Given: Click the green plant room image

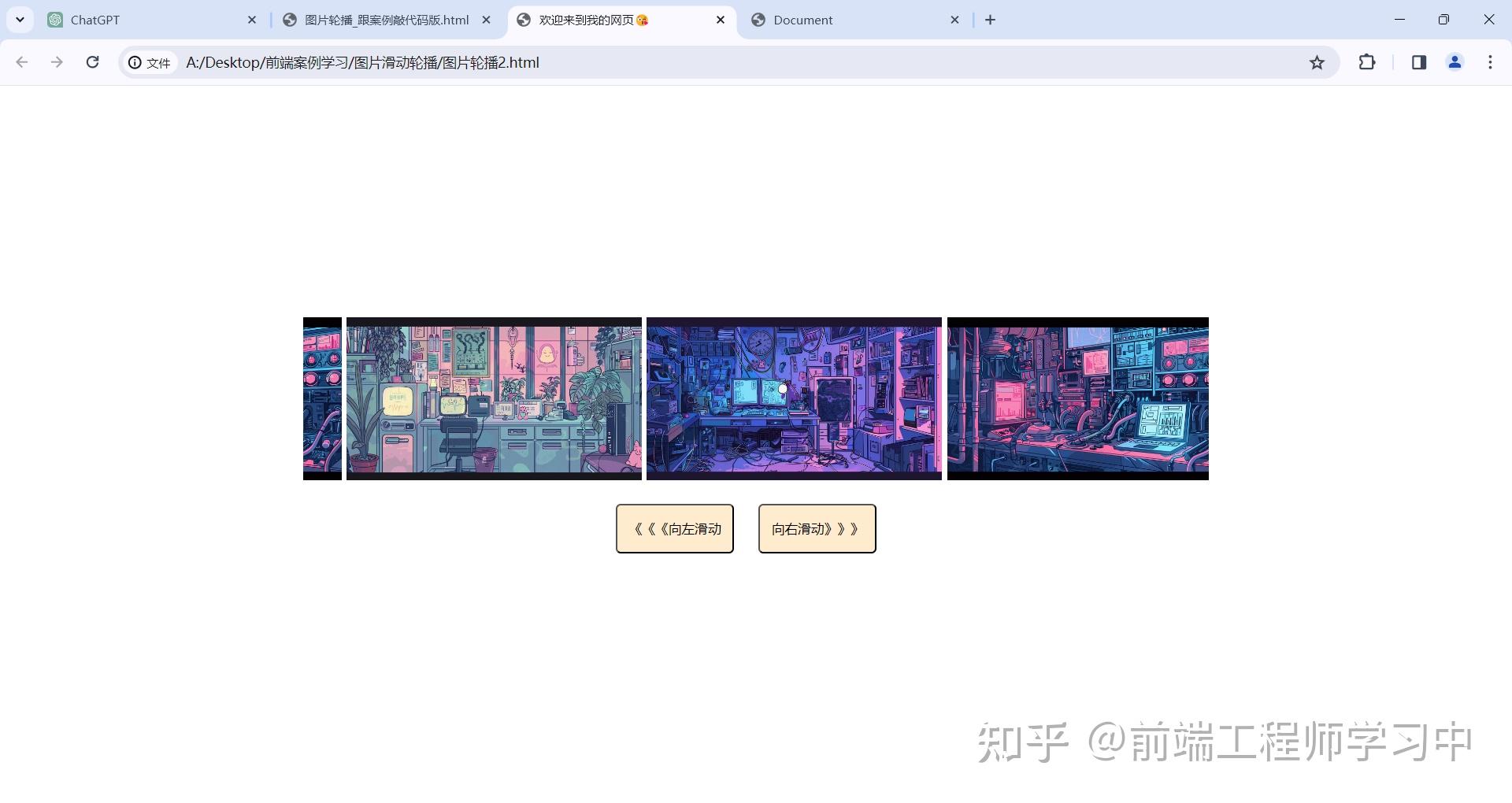Looking at the screenshot, I should [494, 398].
